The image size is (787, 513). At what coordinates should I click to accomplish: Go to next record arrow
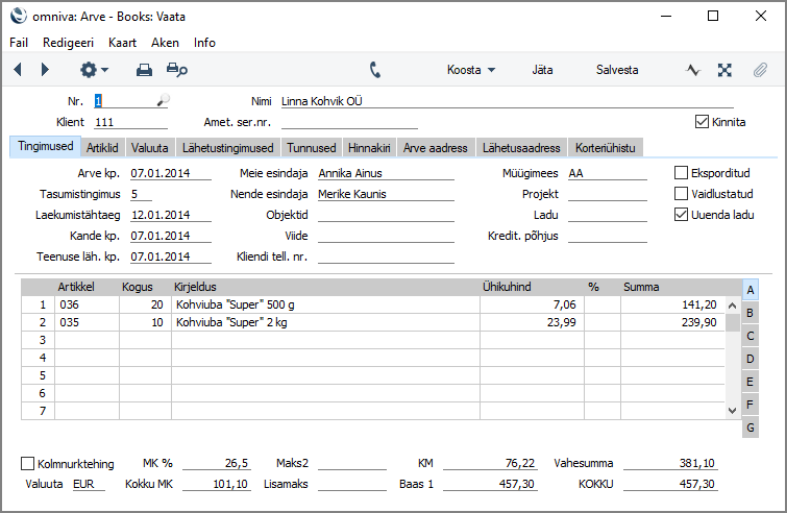(45, 69)
